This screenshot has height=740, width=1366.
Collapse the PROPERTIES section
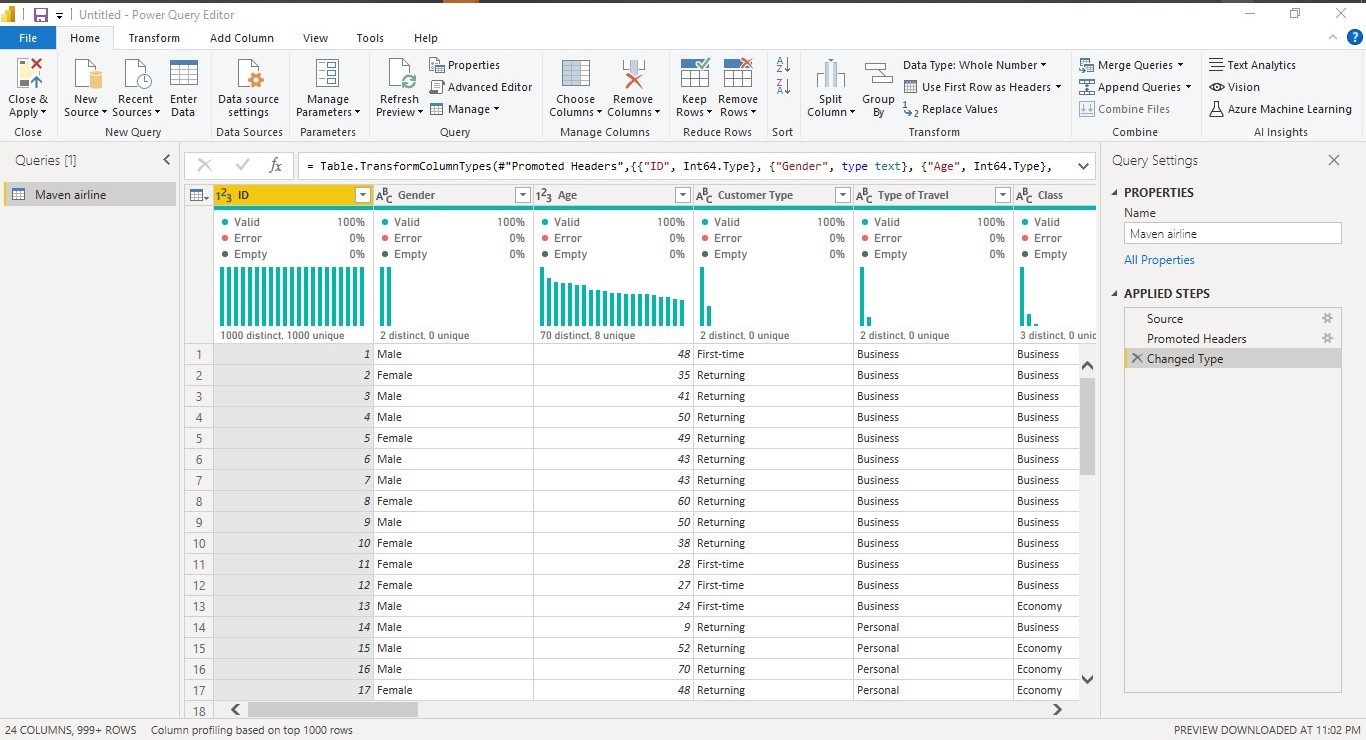(x=1116, y=192)
